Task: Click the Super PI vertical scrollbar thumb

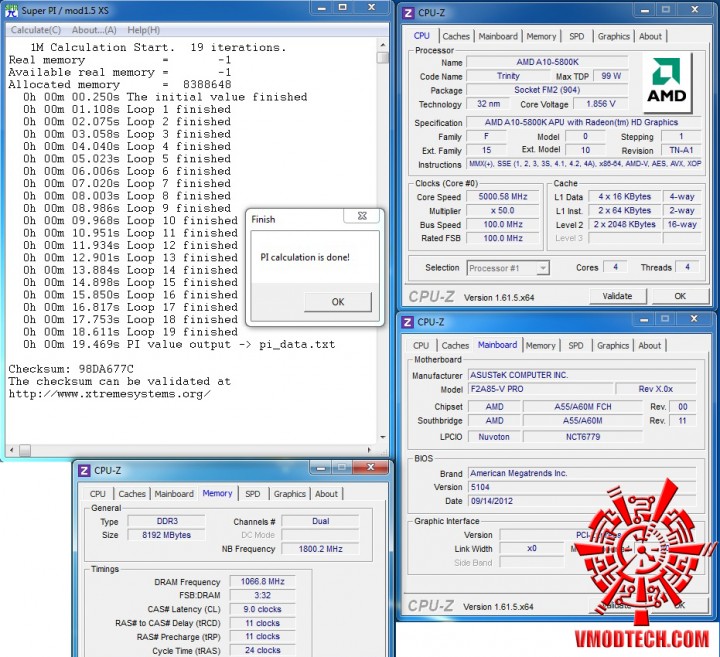Action: [x=382, y=57]
